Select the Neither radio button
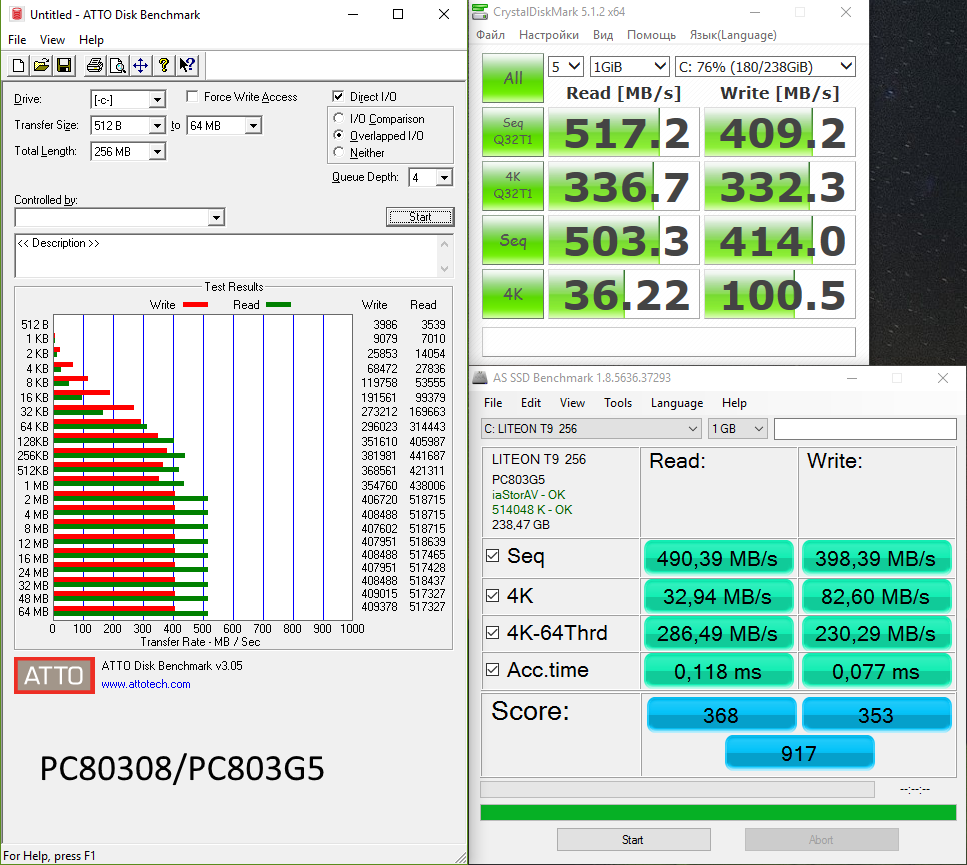 (x=339, y=152)
